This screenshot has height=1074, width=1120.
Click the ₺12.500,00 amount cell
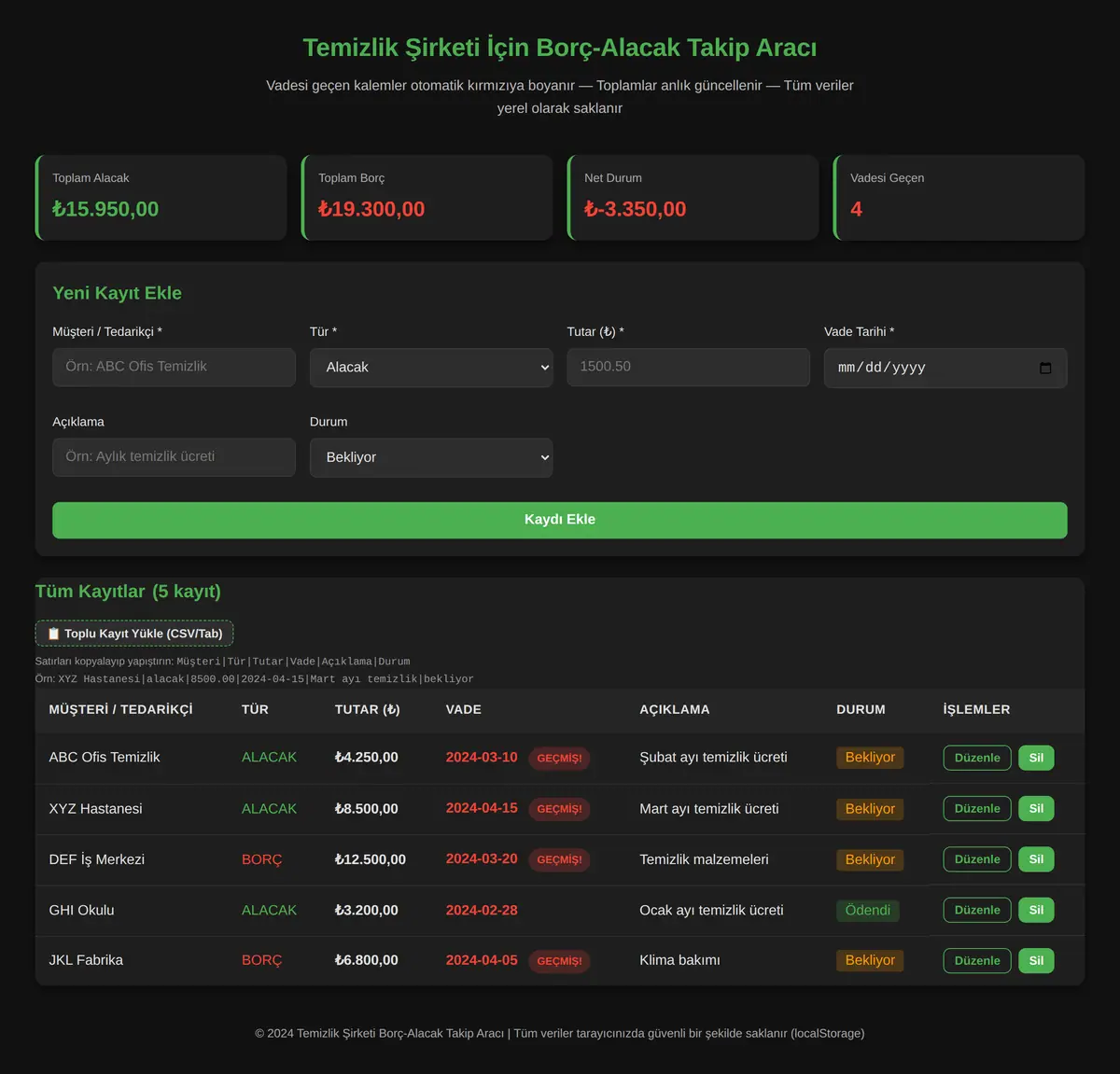(371, 859)
